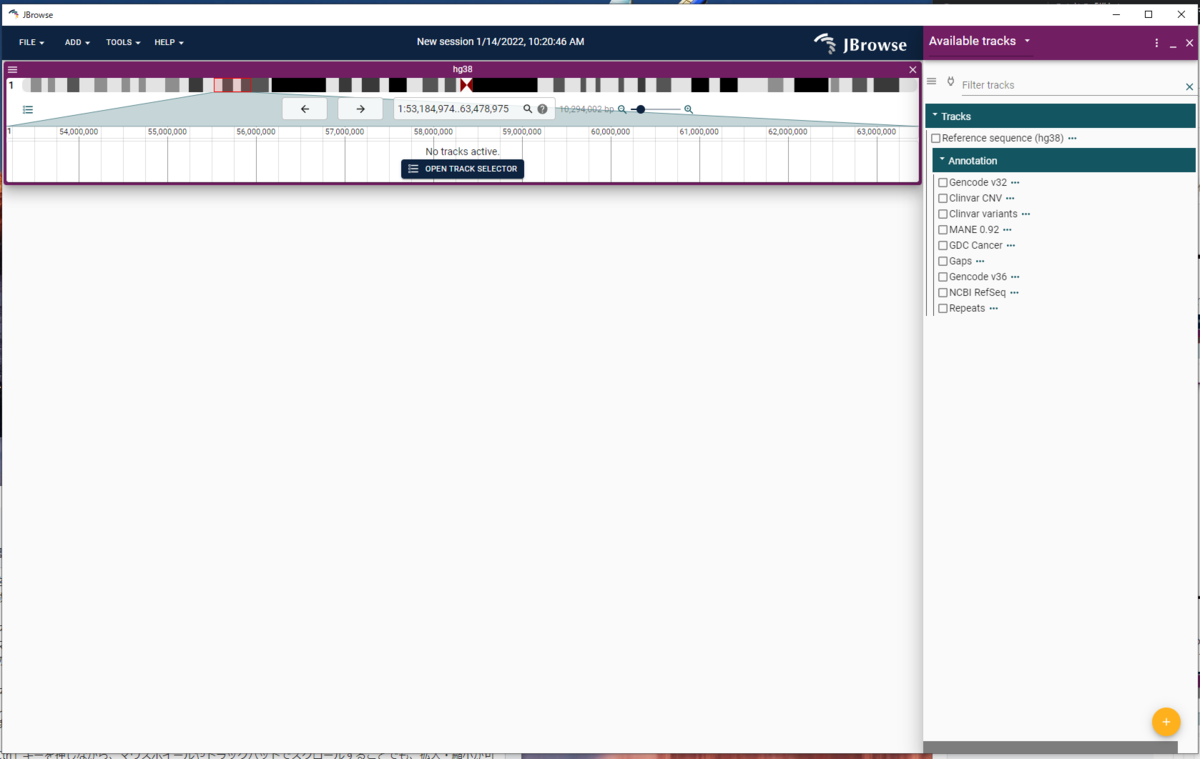Close the Available tracks drawer

click(1189, 43)
